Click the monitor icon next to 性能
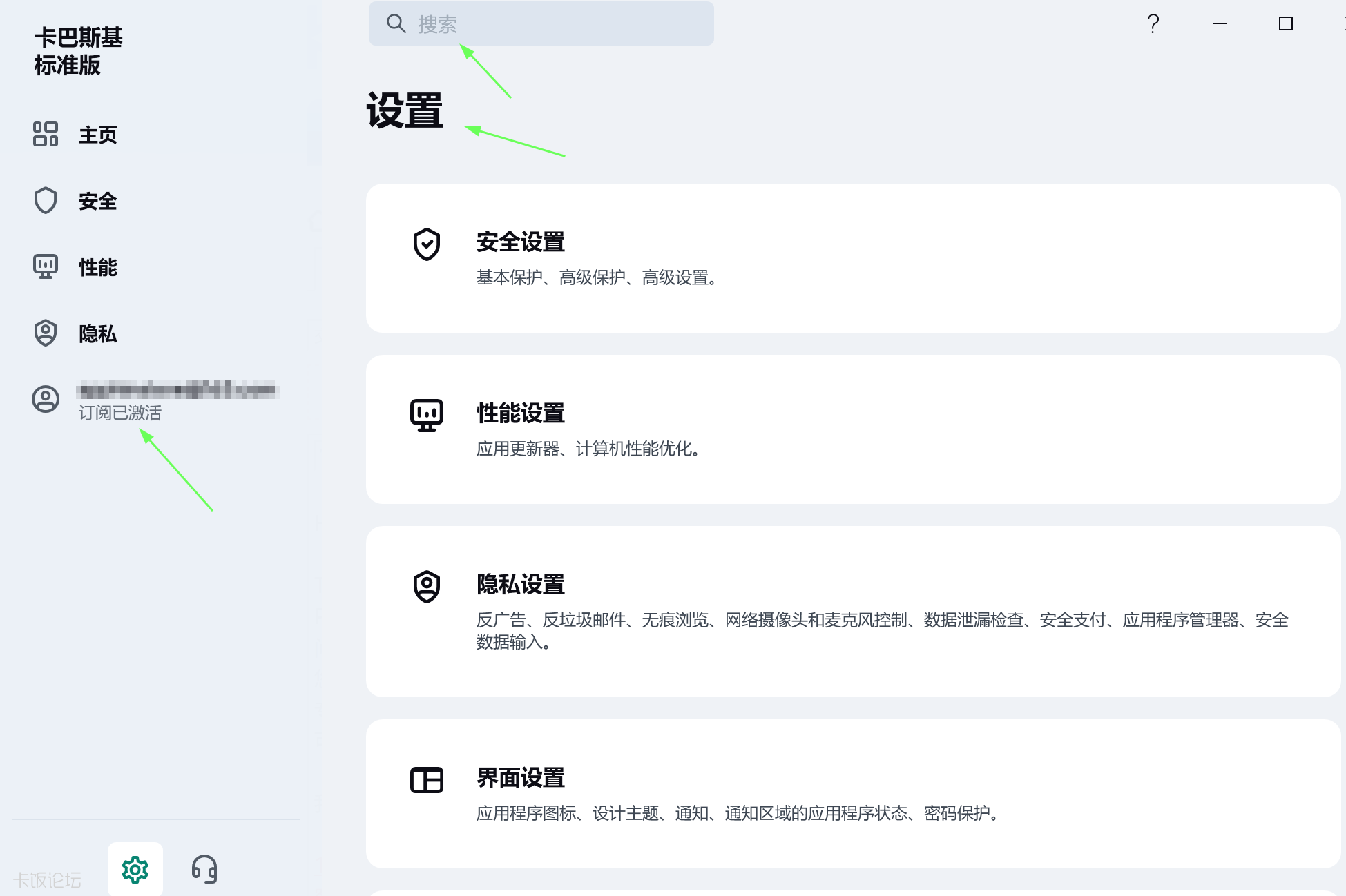Viewport: 1346px width, 896px height. click(46, 266)
